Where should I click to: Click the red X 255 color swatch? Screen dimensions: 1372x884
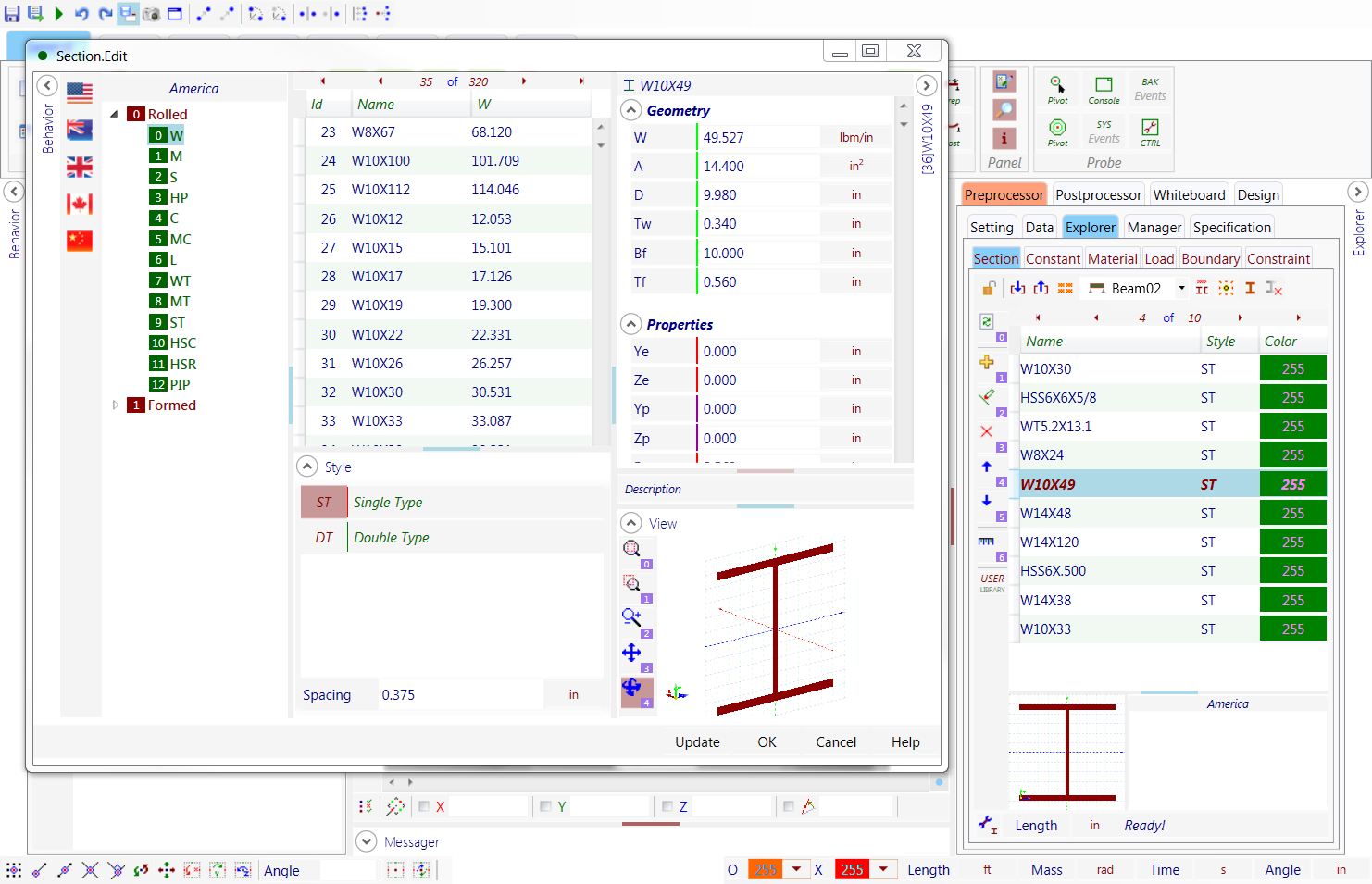(x=852, y=869)
